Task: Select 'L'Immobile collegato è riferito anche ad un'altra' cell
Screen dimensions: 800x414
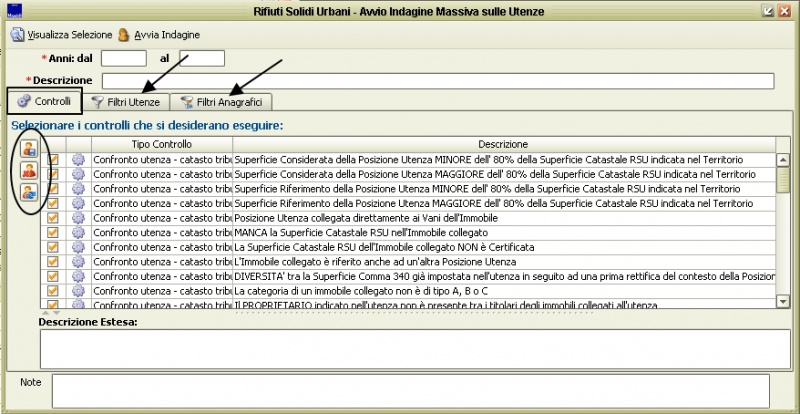Action: click(x=504, y=261)
